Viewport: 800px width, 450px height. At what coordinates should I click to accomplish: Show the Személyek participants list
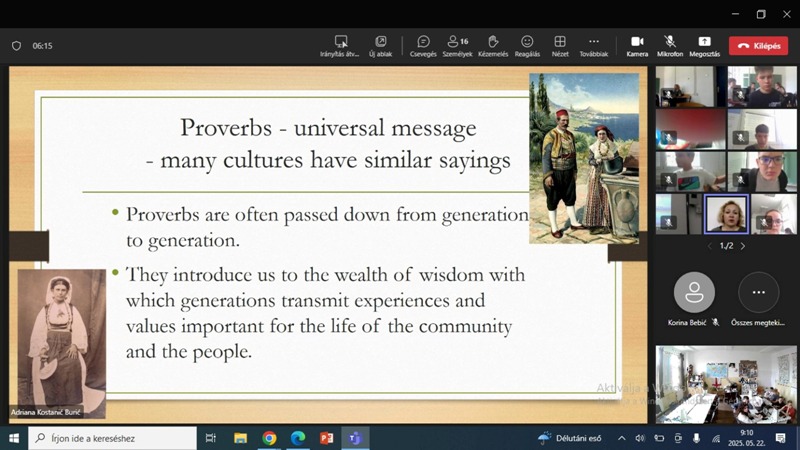(x=458, y=42)
